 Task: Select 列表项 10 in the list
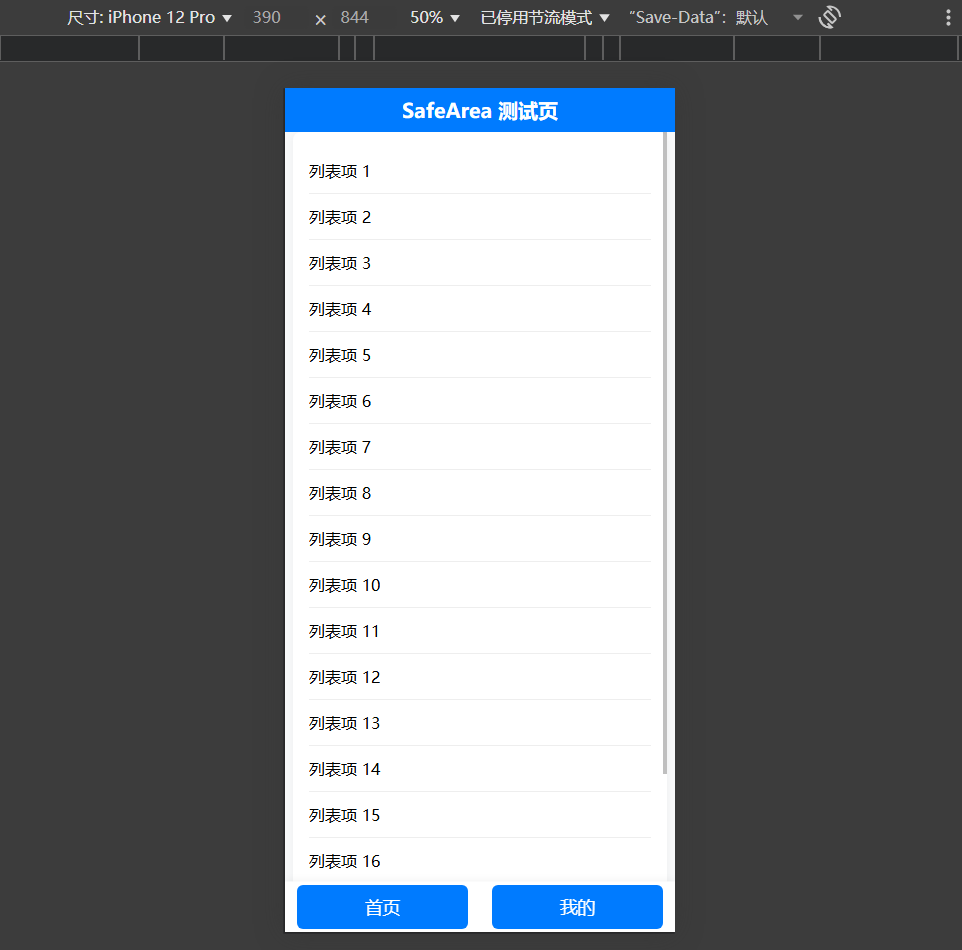[345, 586]
